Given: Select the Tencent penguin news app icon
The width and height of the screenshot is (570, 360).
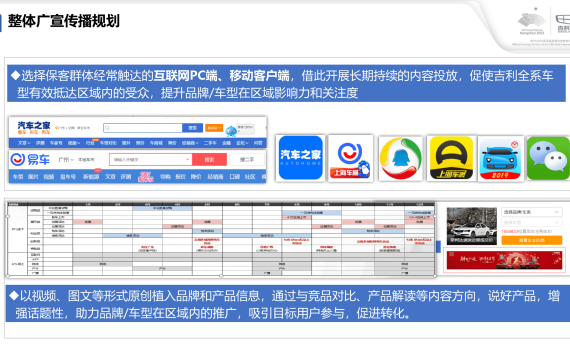Looking at the screenshot, I should coord(401,159).
